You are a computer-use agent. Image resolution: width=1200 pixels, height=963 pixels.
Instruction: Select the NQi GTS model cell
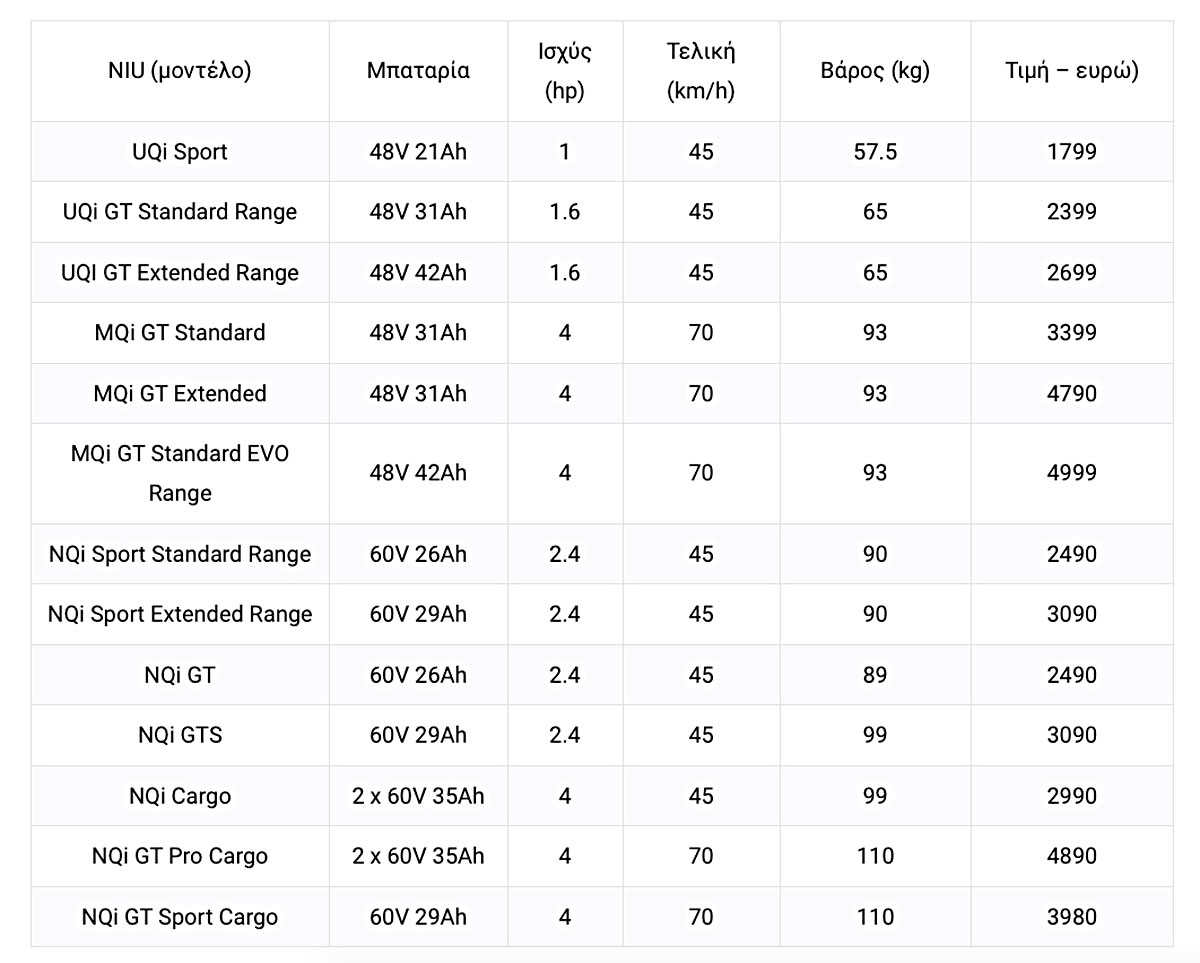click(180, 735)
